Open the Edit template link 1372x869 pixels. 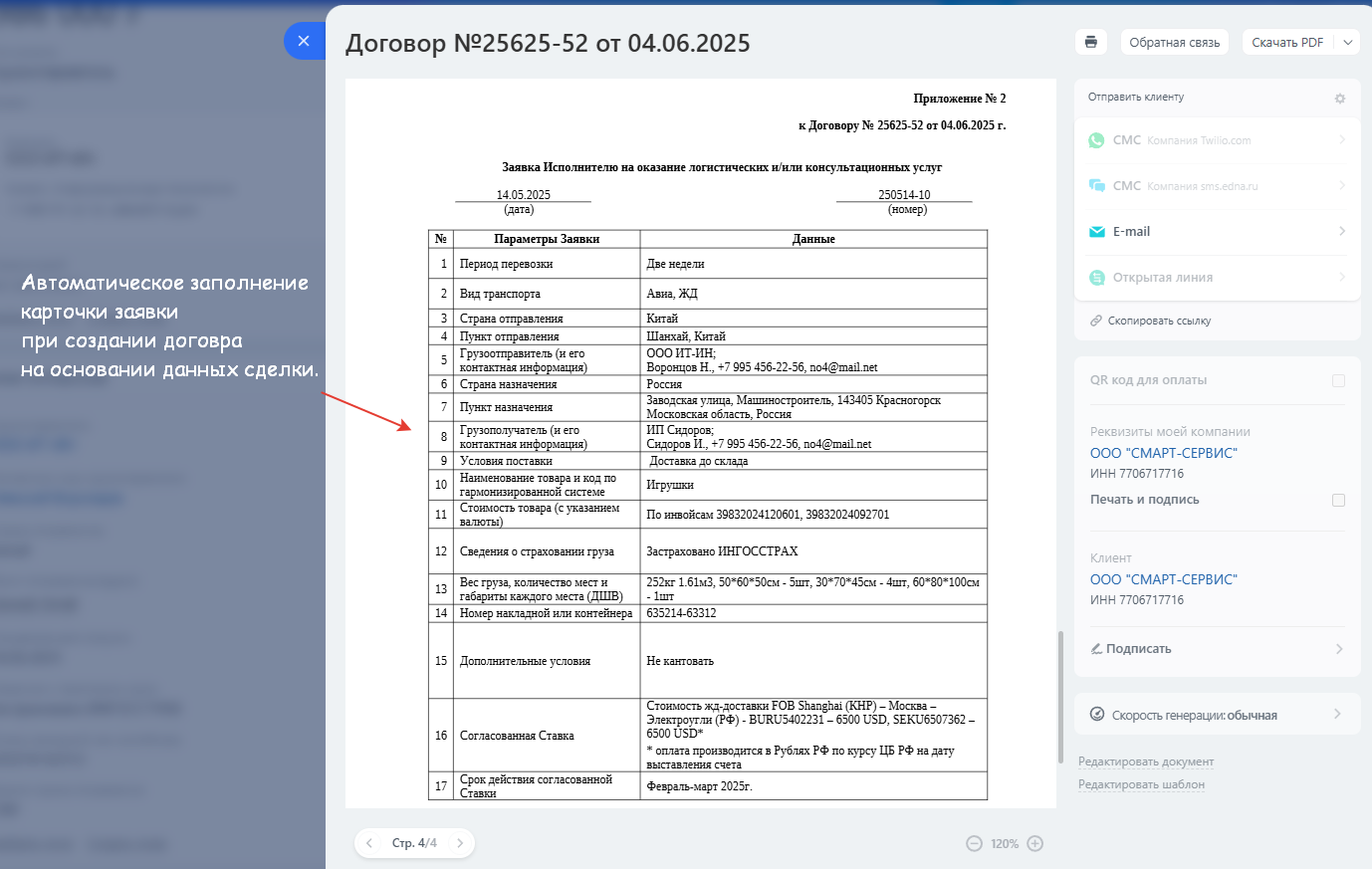tap(1141, 784)
